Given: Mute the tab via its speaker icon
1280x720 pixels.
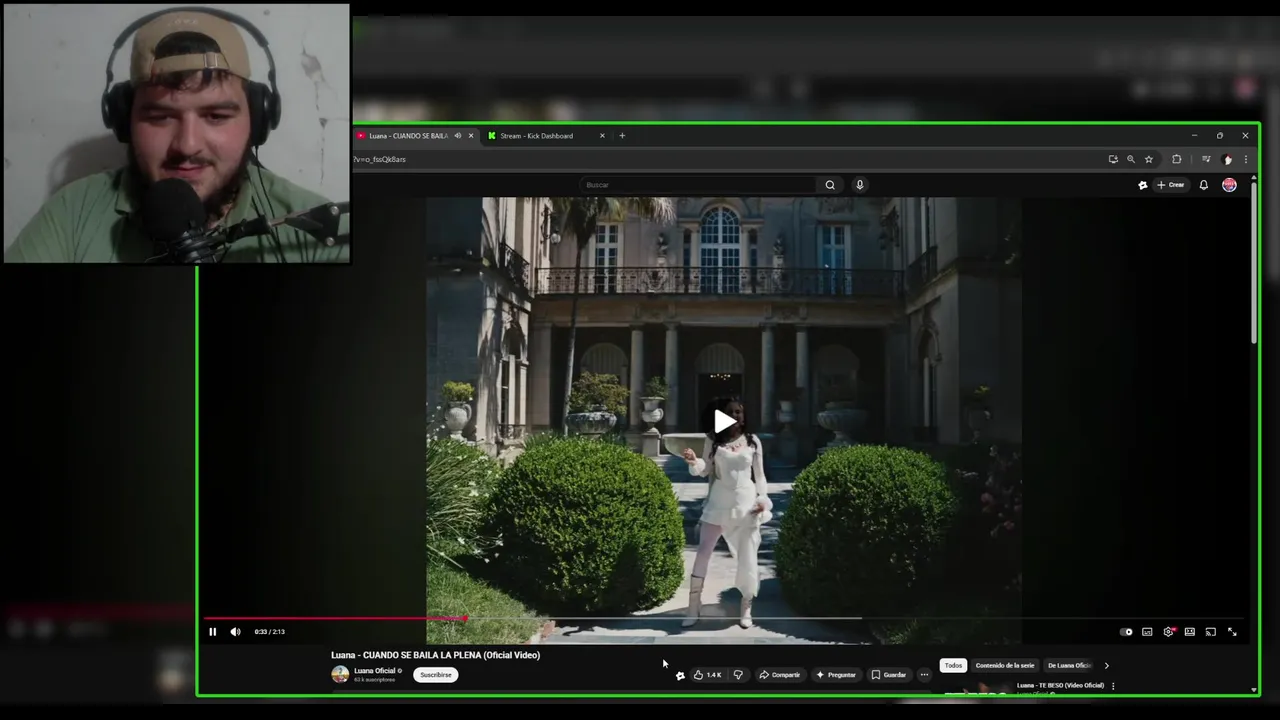Looking at the screenshot, I should 458,136.
